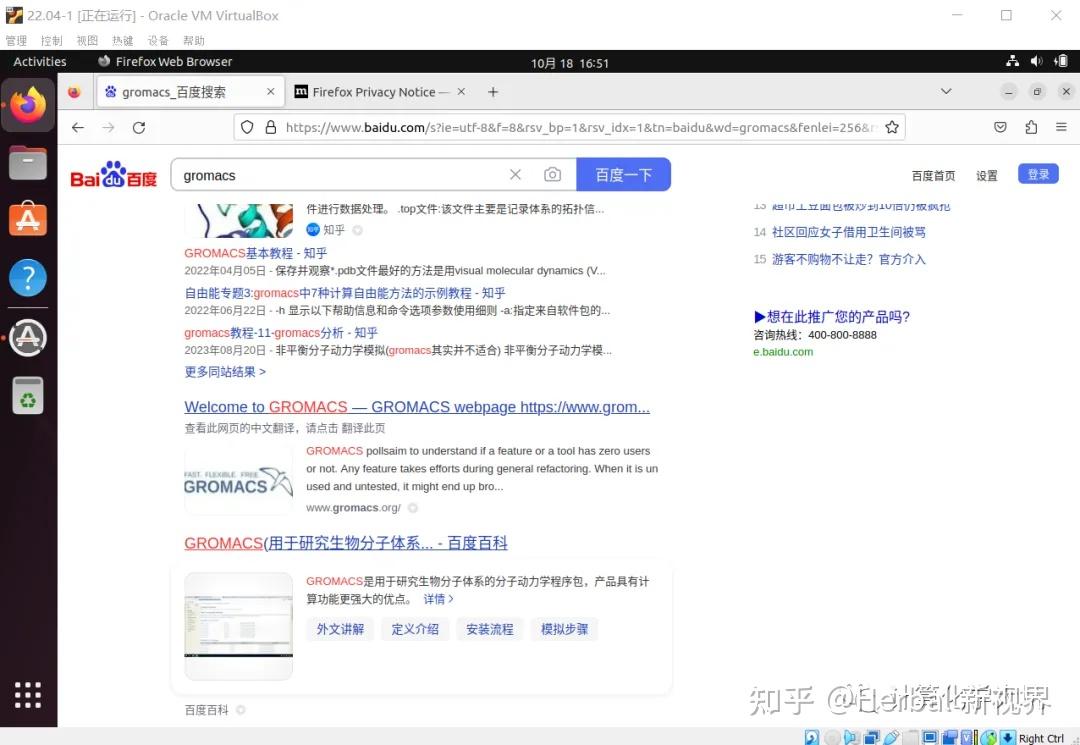
Task: Clear the search box with the X icon
Action: [x=515, y=174]
